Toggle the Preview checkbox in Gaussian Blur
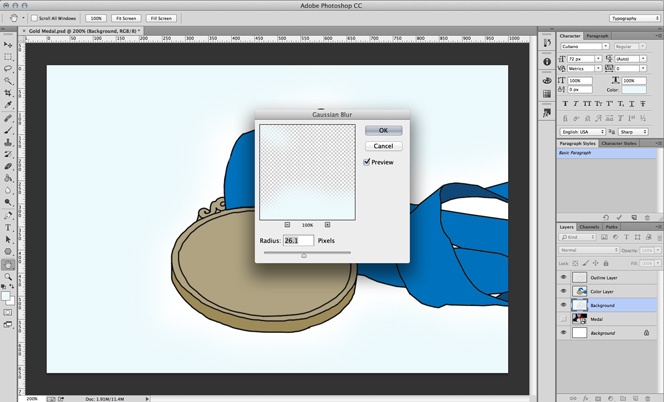The height and width of the screenshot is (402, 664). point(367,162)
